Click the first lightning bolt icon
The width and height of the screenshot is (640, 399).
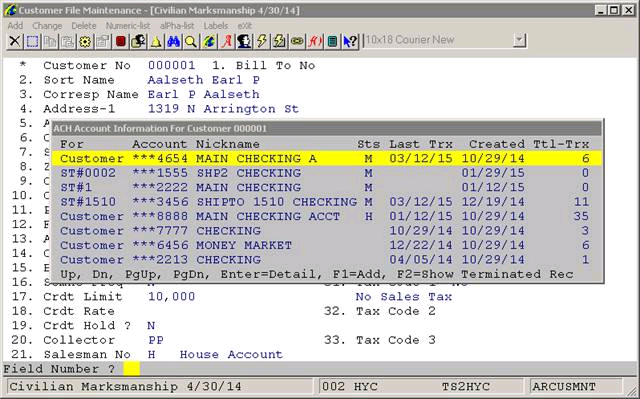(262, 41)
